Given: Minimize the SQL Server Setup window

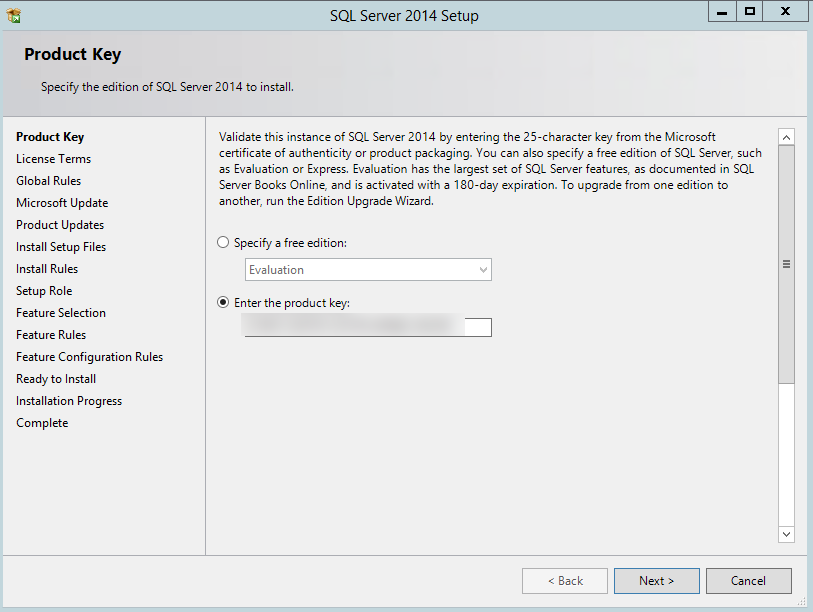Looking at the screenshot, I should (720, 12).
